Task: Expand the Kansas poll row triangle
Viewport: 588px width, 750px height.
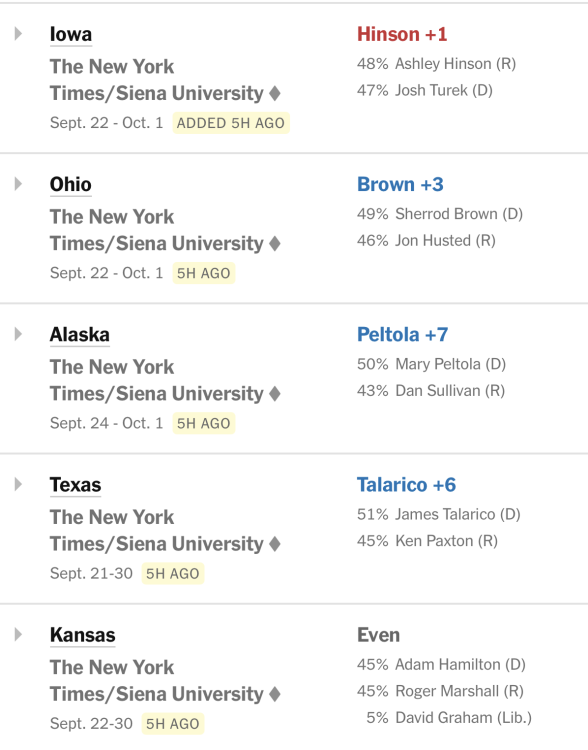Action: (18, 634)
